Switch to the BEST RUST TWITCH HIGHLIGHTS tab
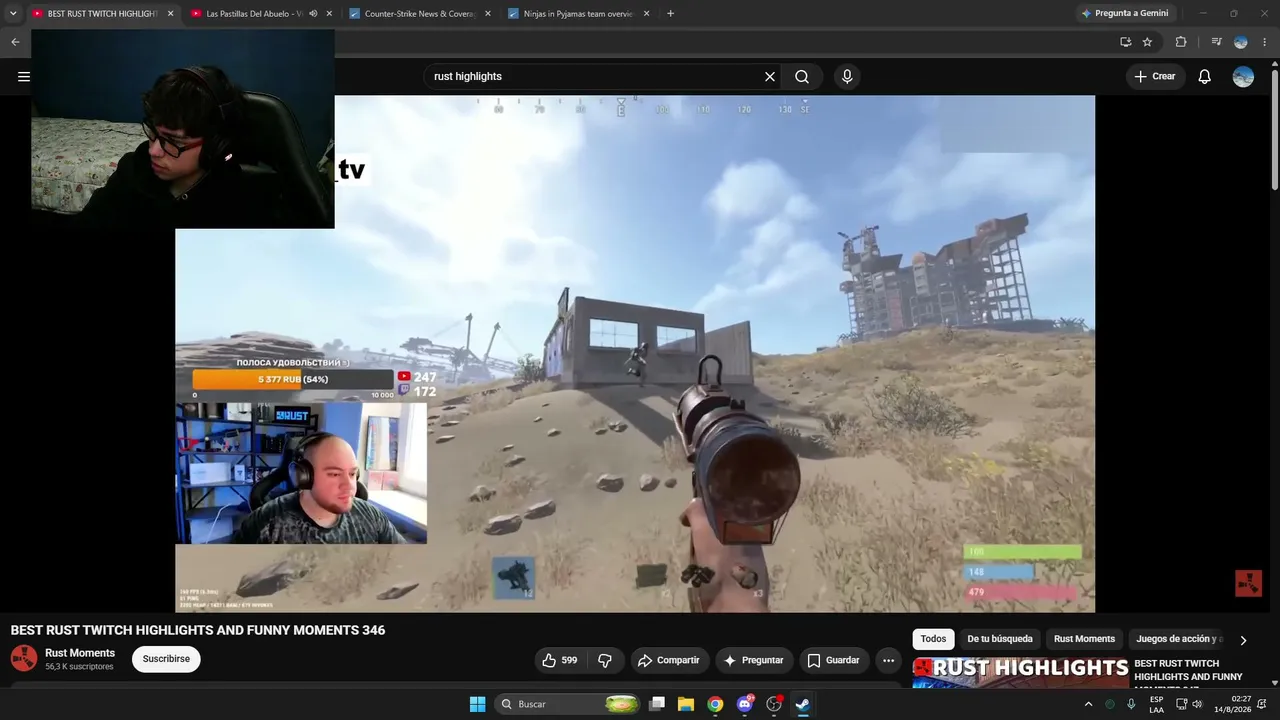Image resolution: width=1280 pixels, height=720 pixels. [x=104, y=14]
